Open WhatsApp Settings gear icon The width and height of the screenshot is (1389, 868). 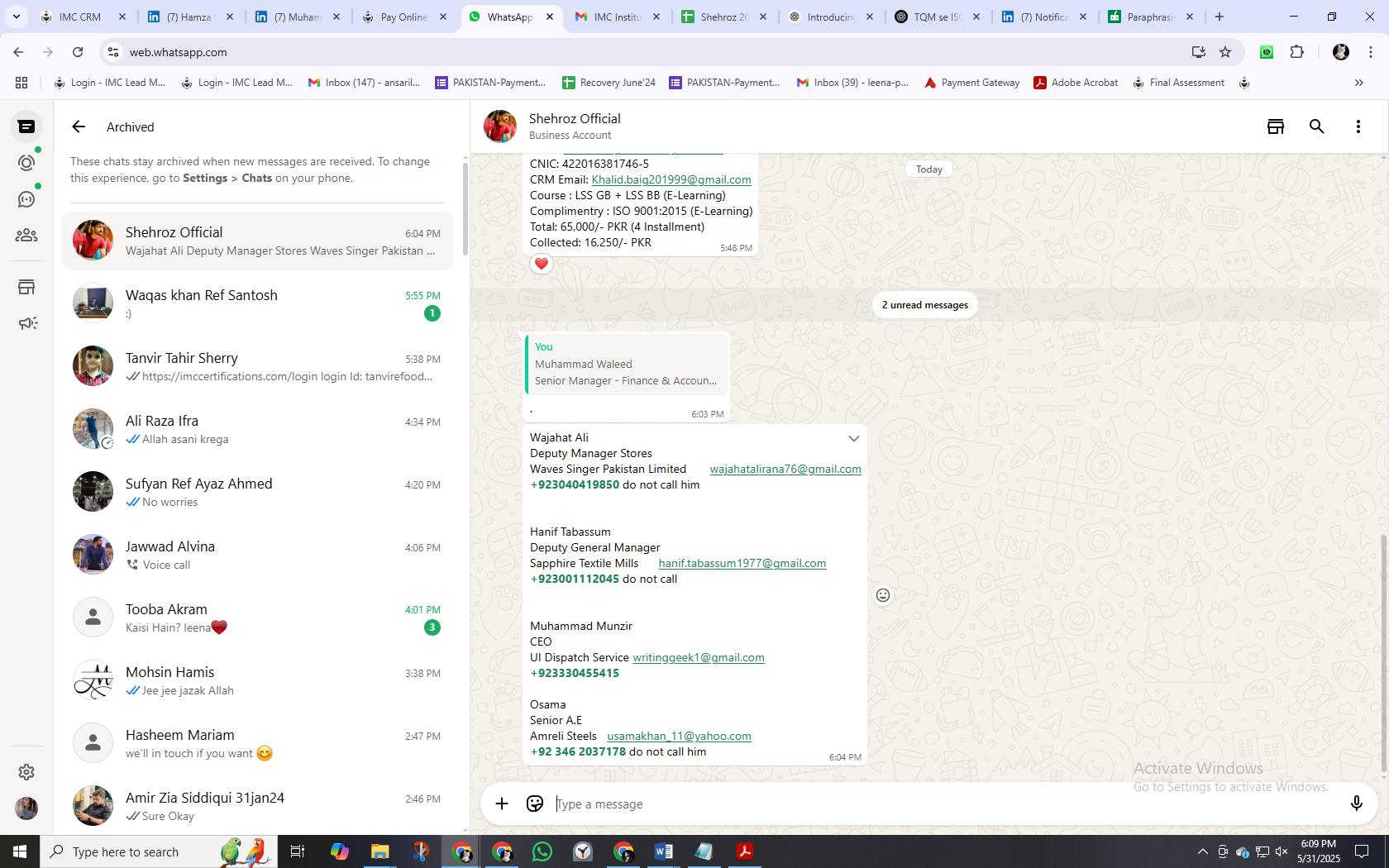pos(26,771)
